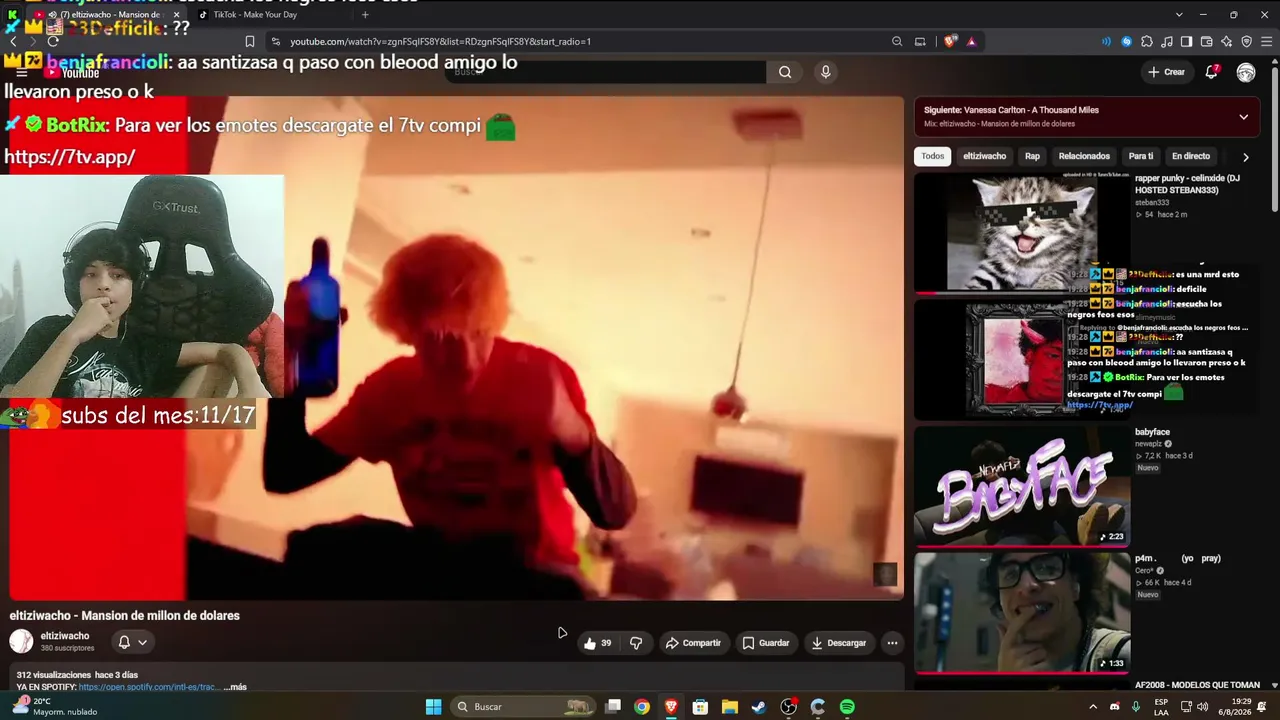The height and width of the screenshot is (720, 1280).
Task: Open the tab search dropdown chevron
Action: point(1179,15)
